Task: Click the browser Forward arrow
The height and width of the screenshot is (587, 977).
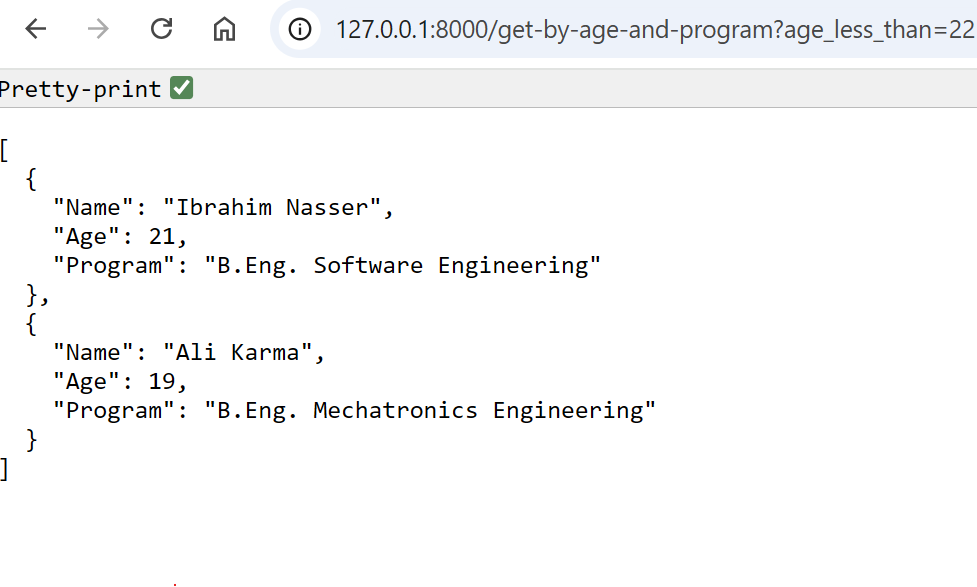Action: point(98,29)
